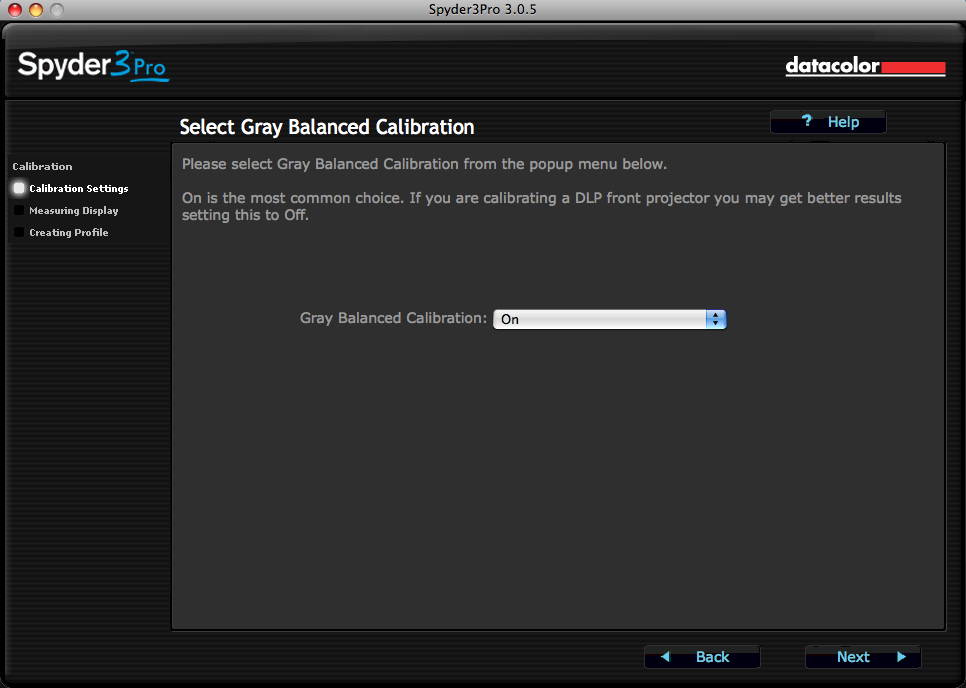Click the left arrow icon on Back
Screen dimensions: 966x688
point(666,657)
